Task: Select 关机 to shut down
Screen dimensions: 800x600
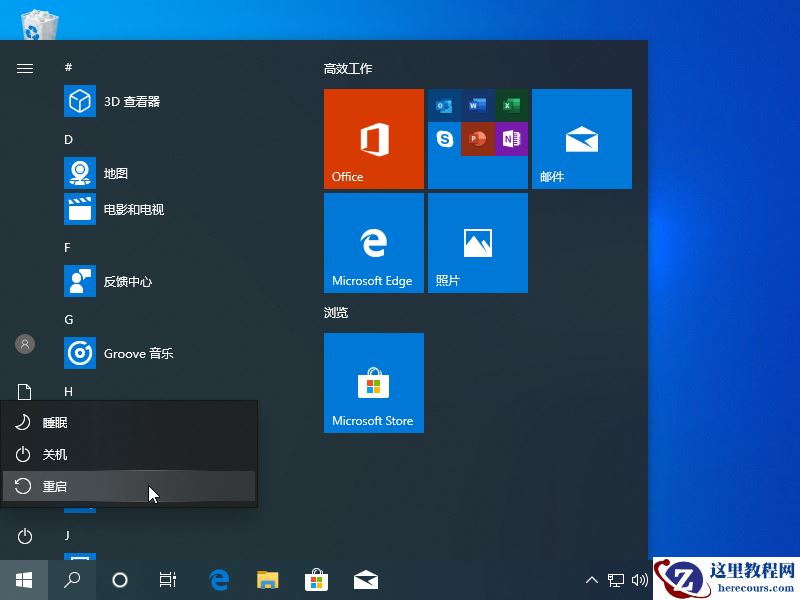Action: point(55,455)
